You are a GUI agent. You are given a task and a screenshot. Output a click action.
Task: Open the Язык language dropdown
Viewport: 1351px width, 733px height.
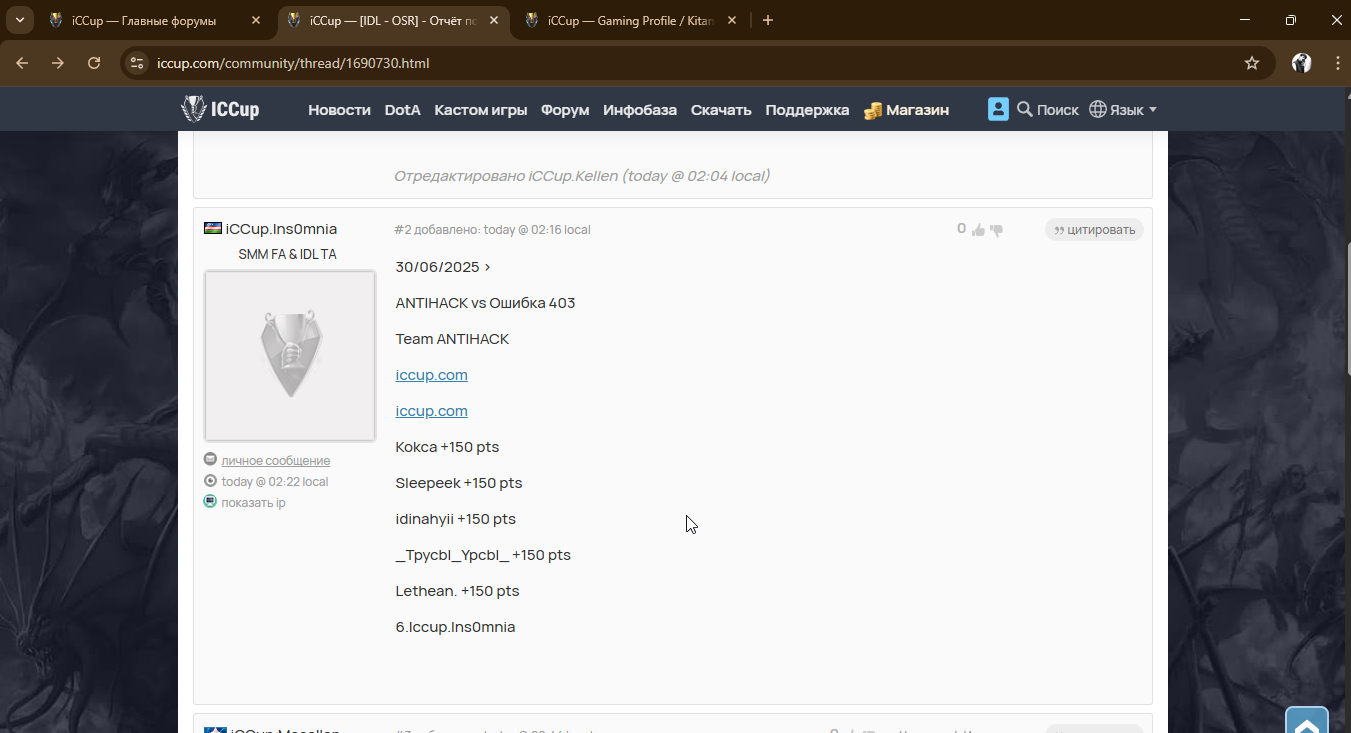(1123, 110)
